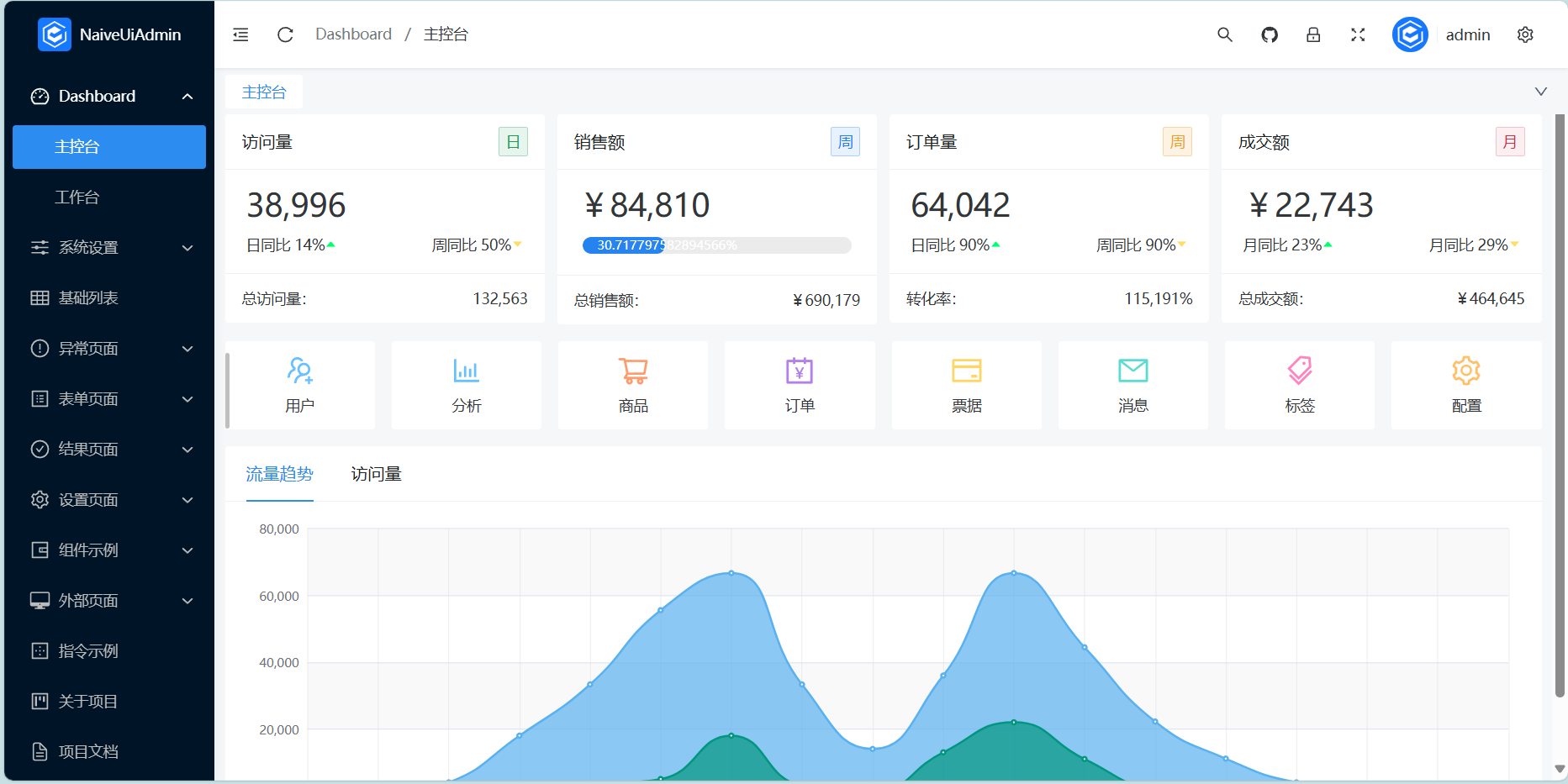Select 主控台 in the sidebar menu
The width and height of the screenshot is (1568, 784).
[x=109, y=147]
